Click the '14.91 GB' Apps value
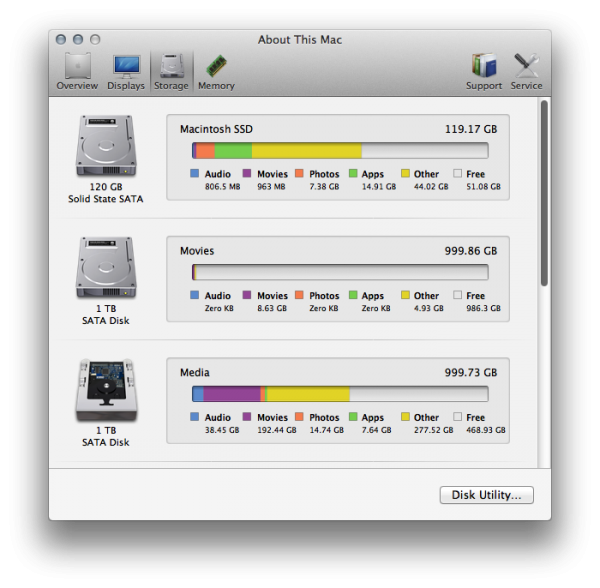The width and height of the screenshot is (600, 588). (x=379, y=187)
